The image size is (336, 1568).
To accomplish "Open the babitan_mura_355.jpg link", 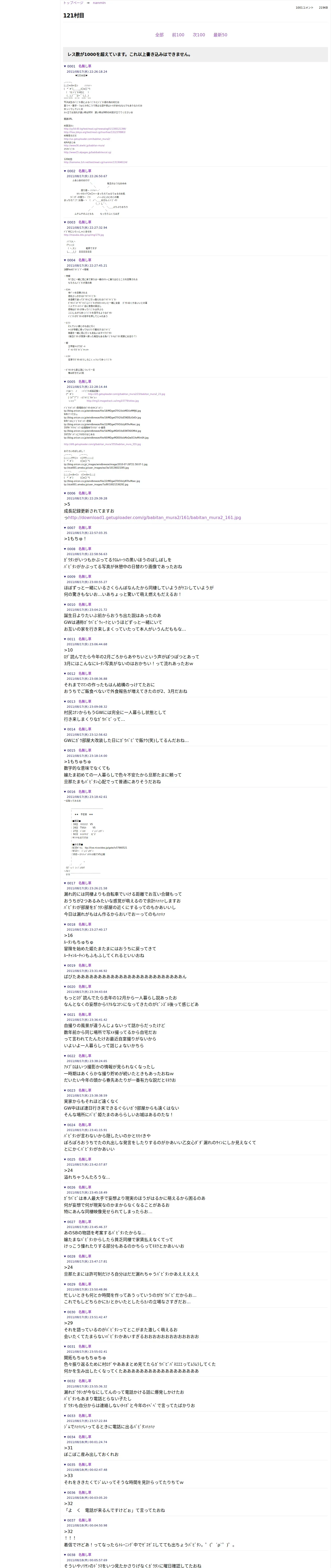I will [102, 444].
